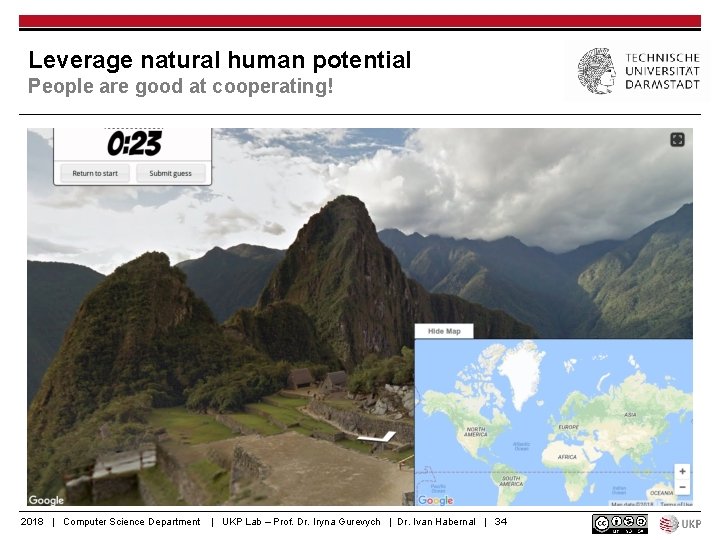Click the white street view navigation arrow
The width and height of the screenshot is (720, 540).
pyautogui.click(x=377, y=438)
